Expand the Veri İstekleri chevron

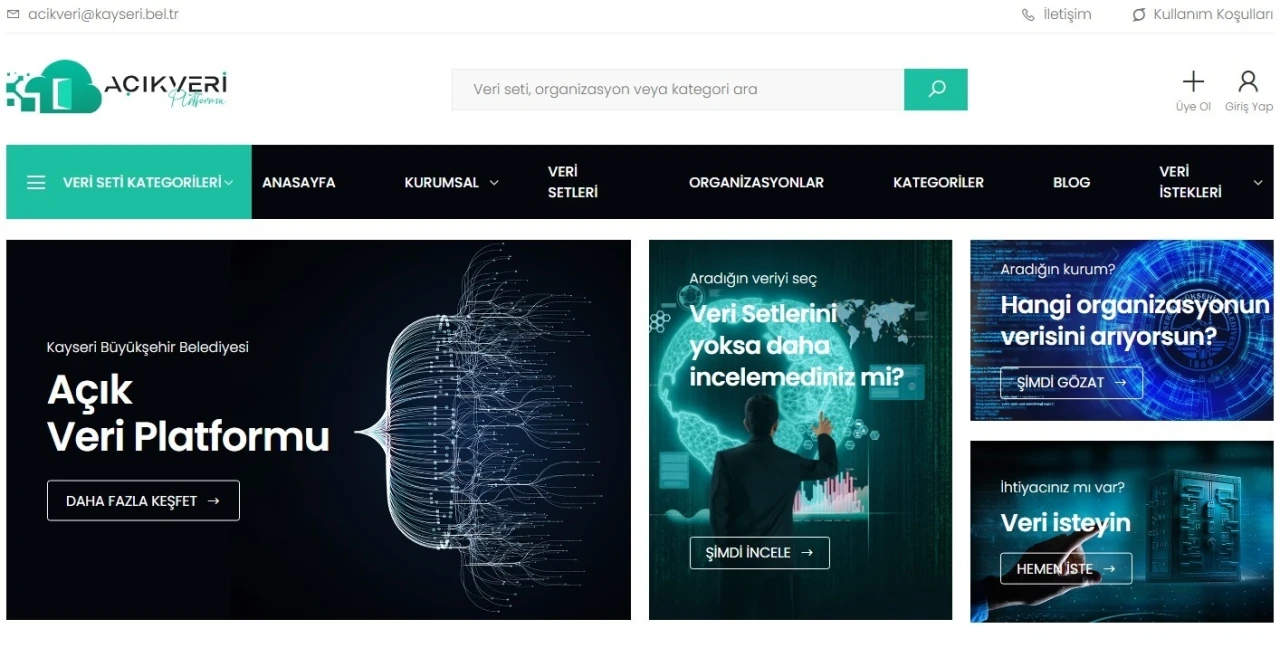point(1258,183)
